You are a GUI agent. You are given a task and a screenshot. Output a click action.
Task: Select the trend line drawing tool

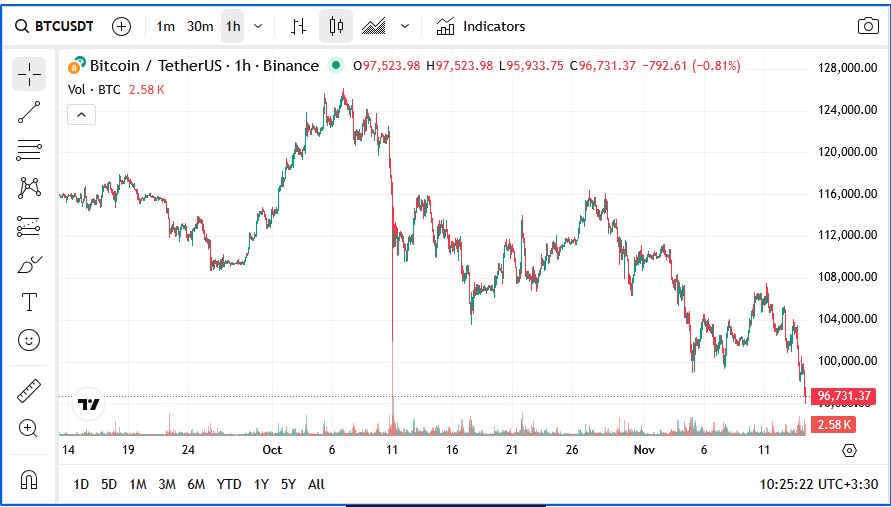[29, 112]
